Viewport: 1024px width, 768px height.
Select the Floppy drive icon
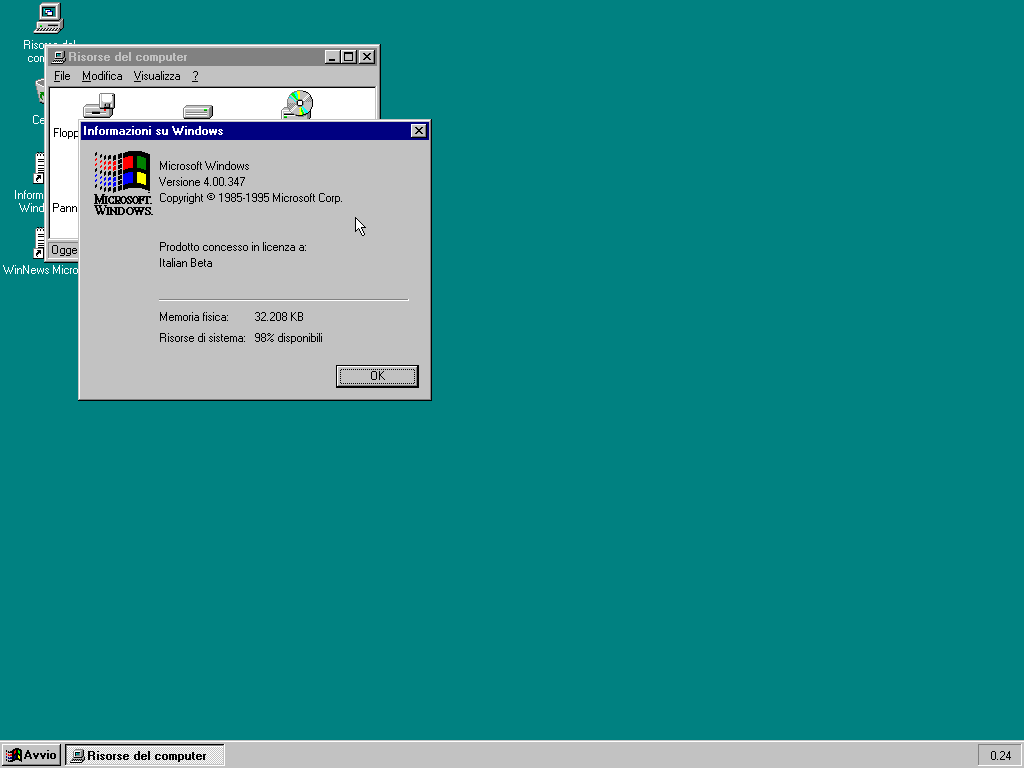pos(98,105)
